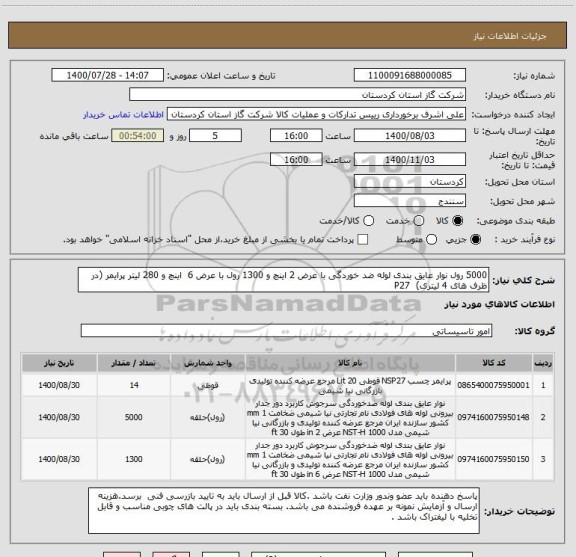Click the quantity cell showing 14

pos(134,385)
